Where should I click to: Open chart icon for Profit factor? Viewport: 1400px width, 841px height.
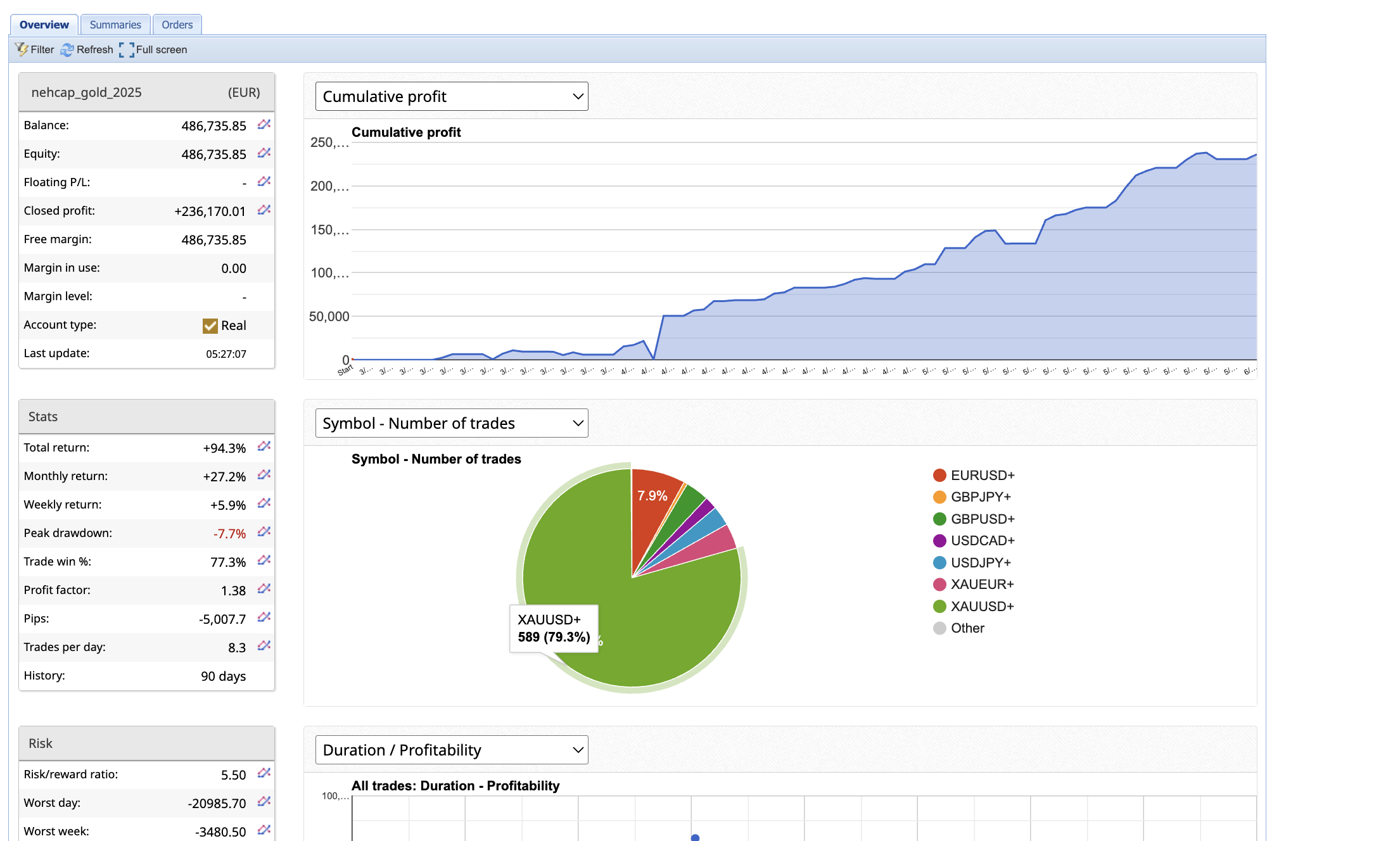pyautogui.click(x=264, y=590)
